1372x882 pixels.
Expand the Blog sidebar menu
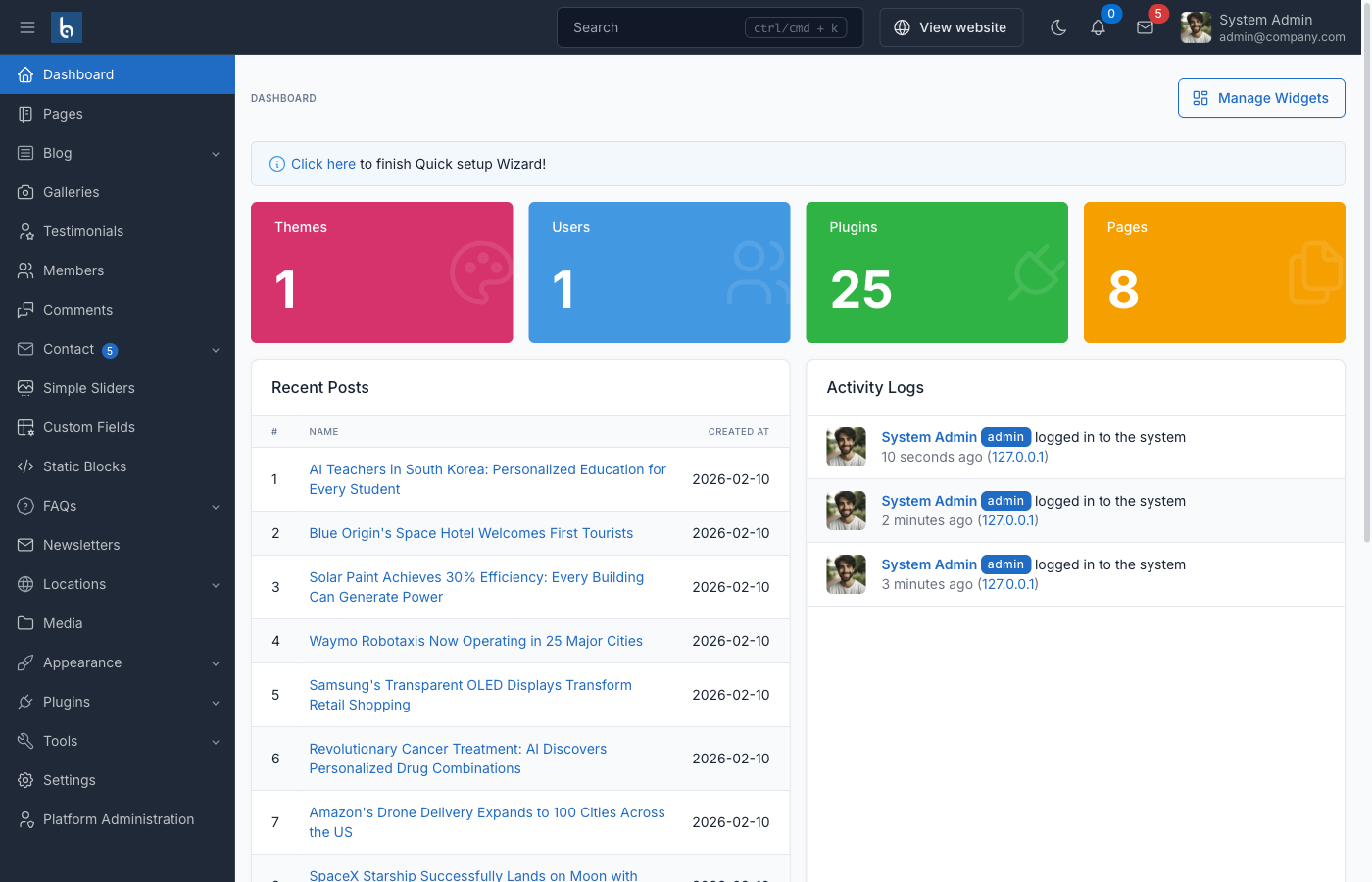(x=57, y=153)
